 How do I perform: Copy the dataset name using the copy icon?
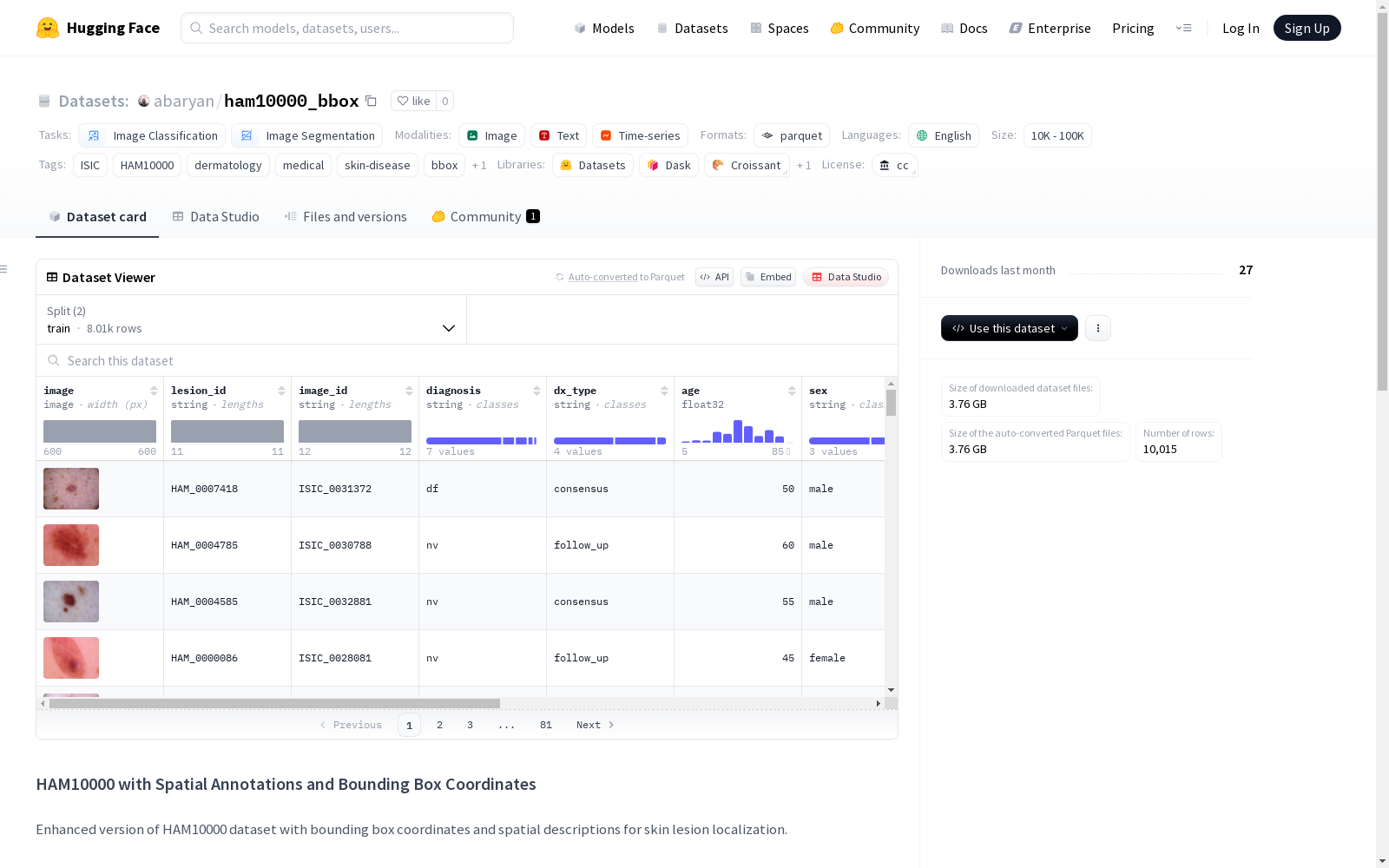(371, 101)
